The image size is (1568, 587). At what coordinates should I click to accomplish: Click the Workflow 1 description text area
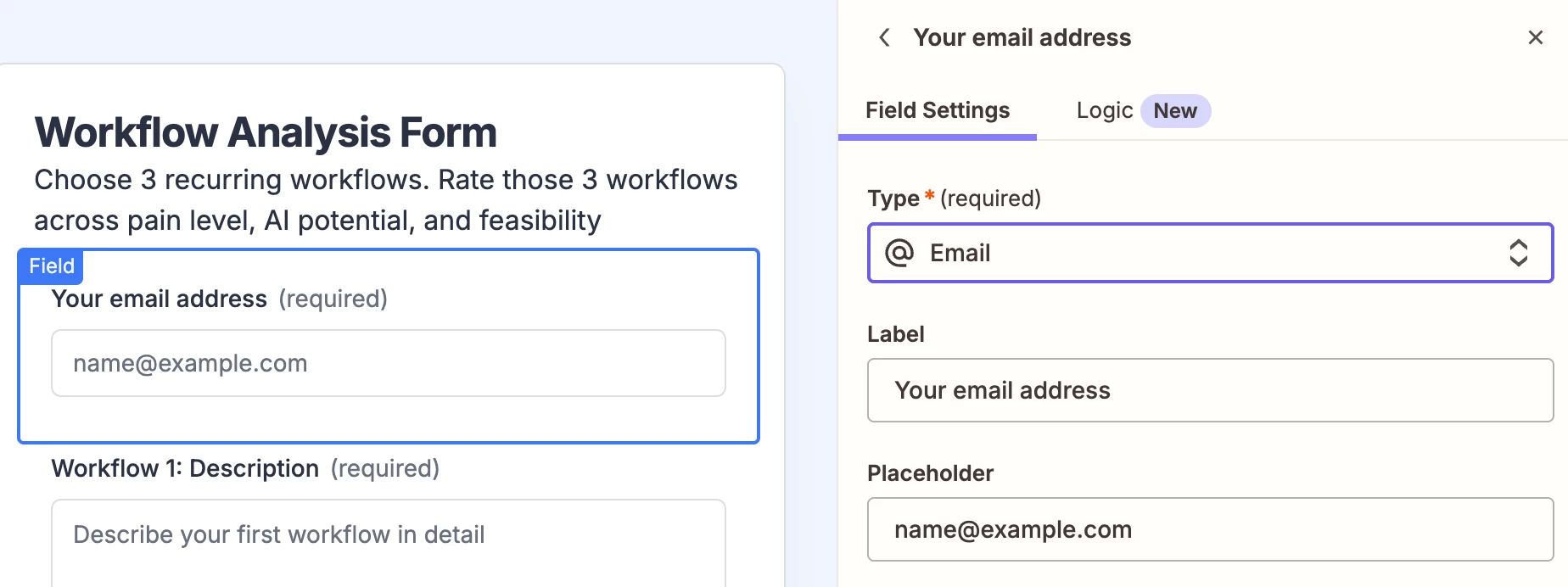coord(389,543)
